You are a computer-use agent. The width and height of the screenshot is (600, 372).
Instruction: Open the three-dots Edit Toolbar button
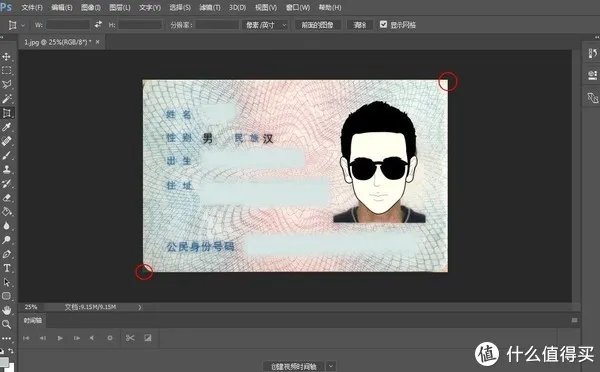(7, 338)
